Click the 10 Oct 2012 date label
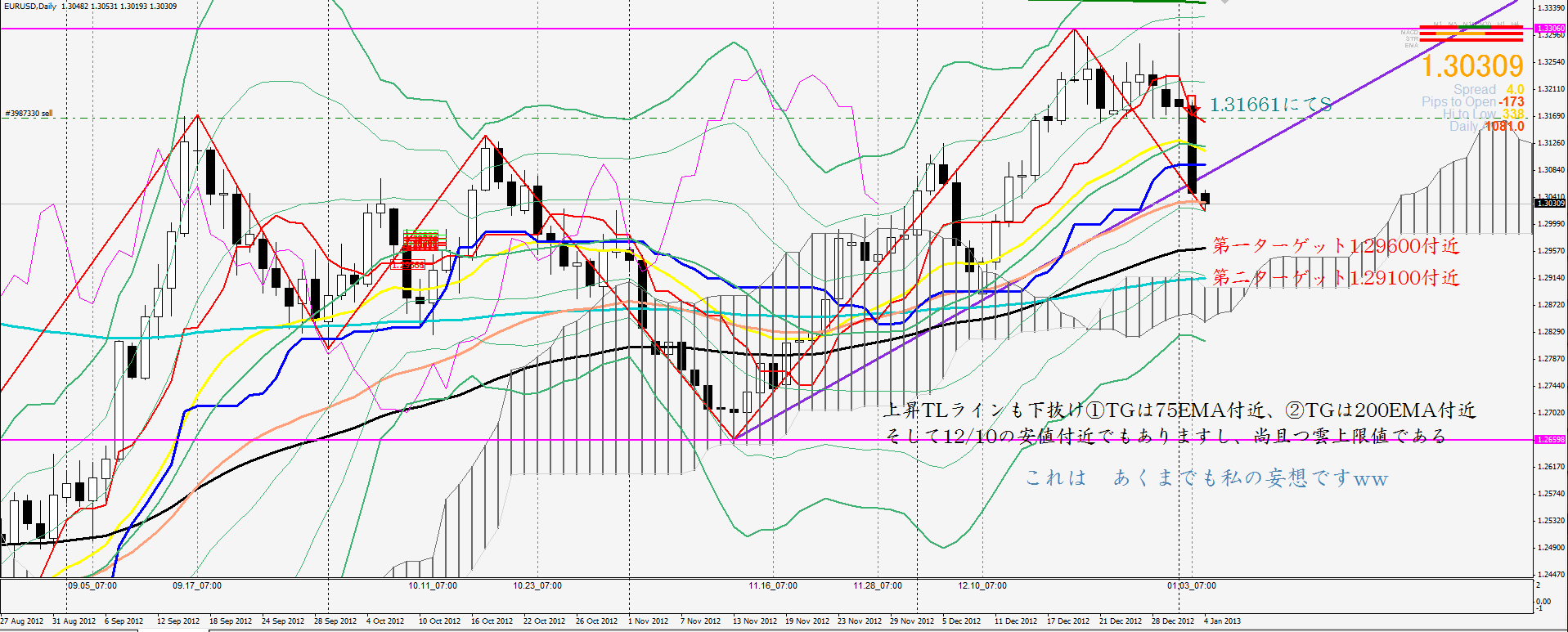 [439, 621]
